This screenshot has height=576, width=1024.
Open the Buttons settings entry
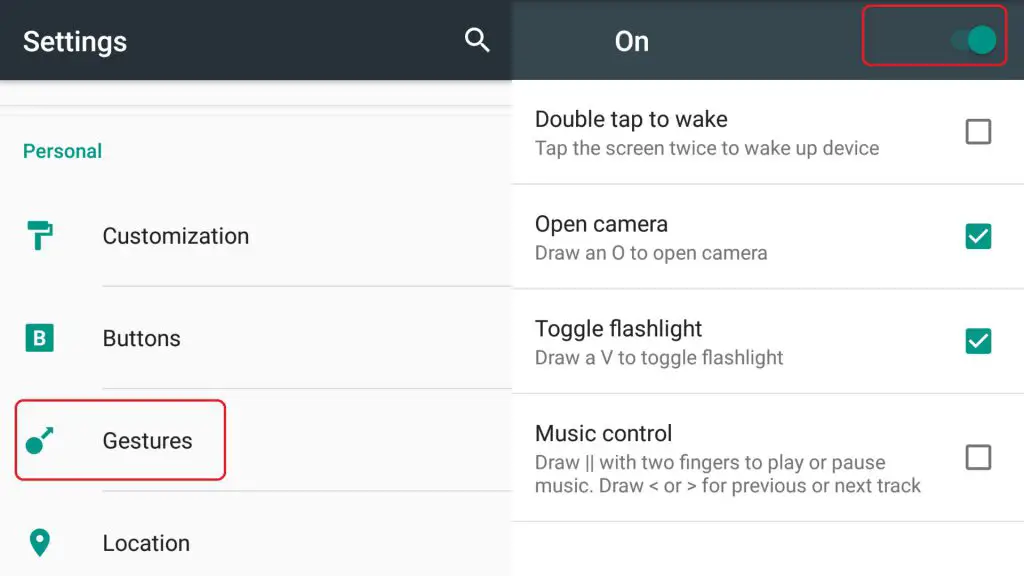pos(256,338)
